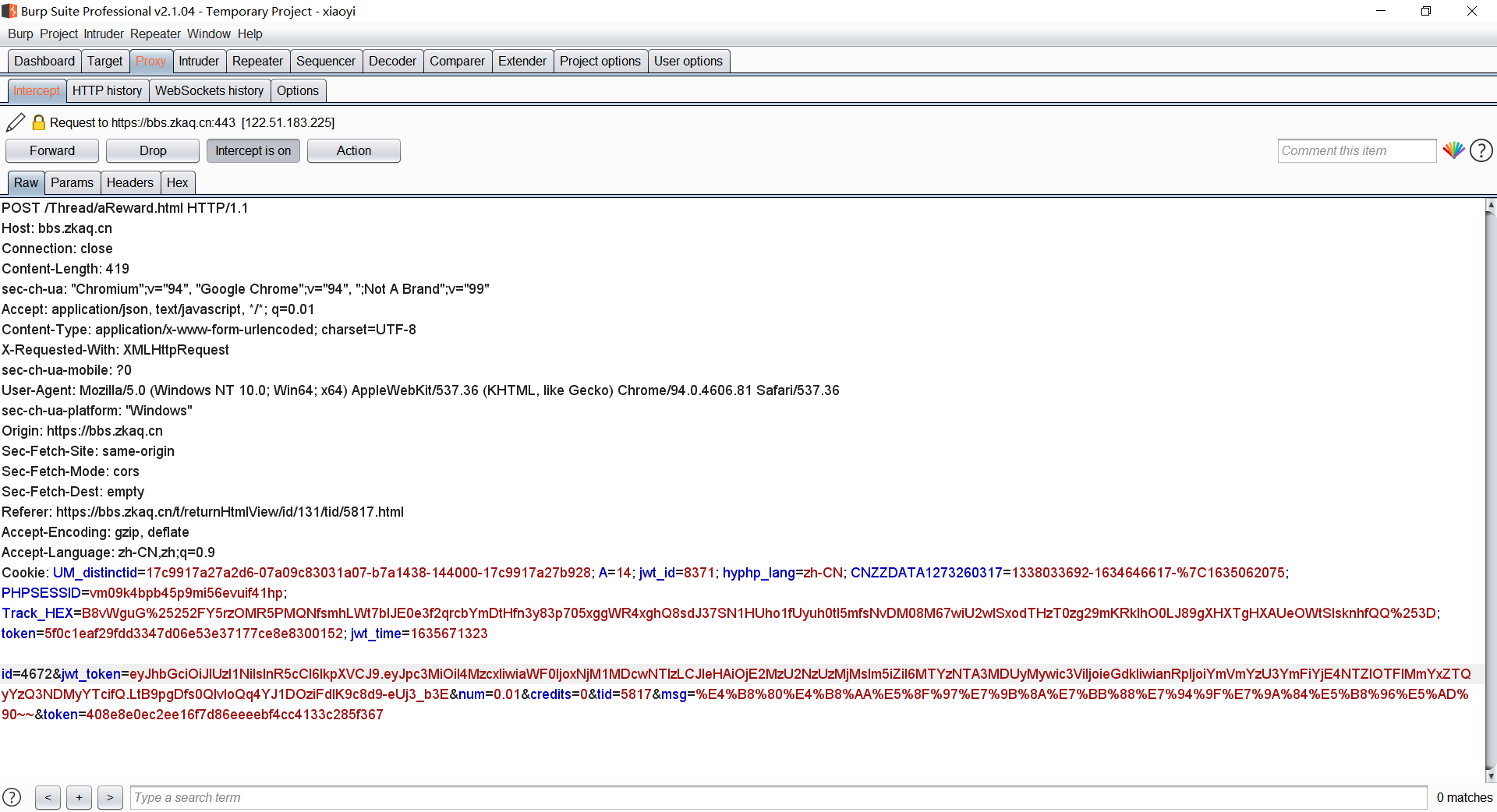The height and width of the screenshot is (812, 1497).
Task: Open the Intruder menu in menu bar
Action: [104, 34]
